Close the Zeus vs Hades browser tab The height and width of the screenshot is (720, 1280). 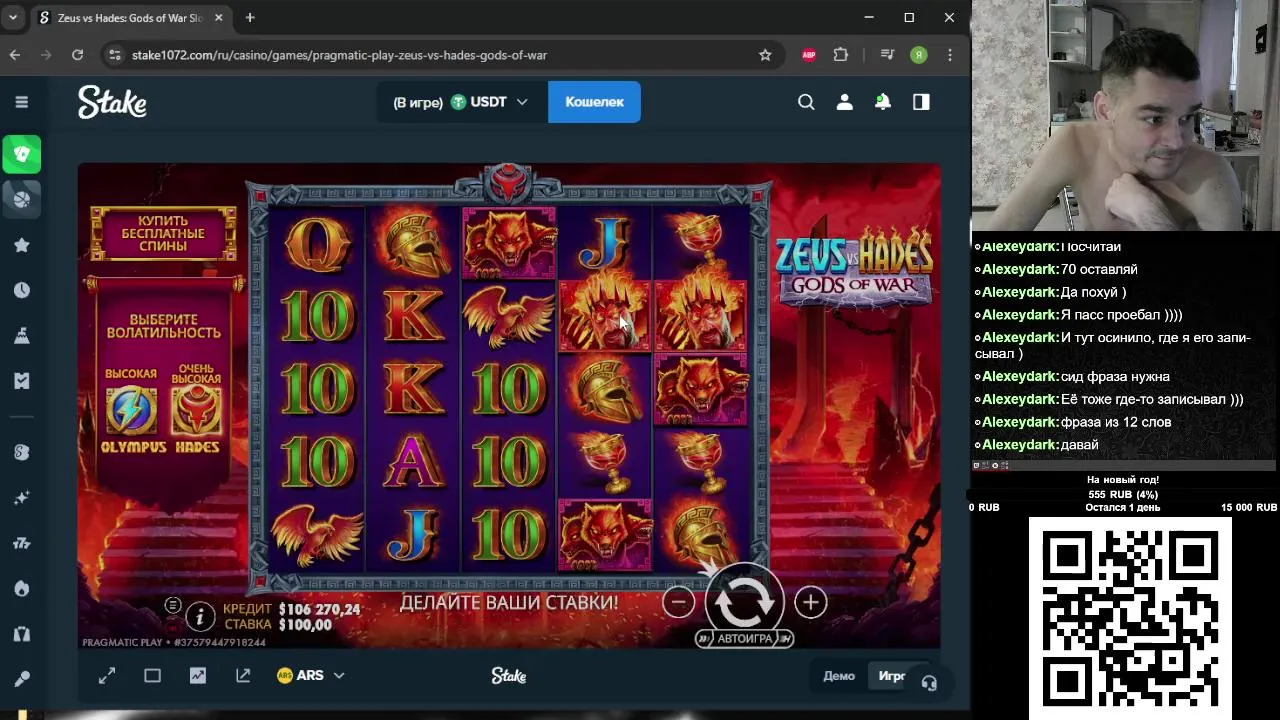pyautogui.click(x=218, y=18)
